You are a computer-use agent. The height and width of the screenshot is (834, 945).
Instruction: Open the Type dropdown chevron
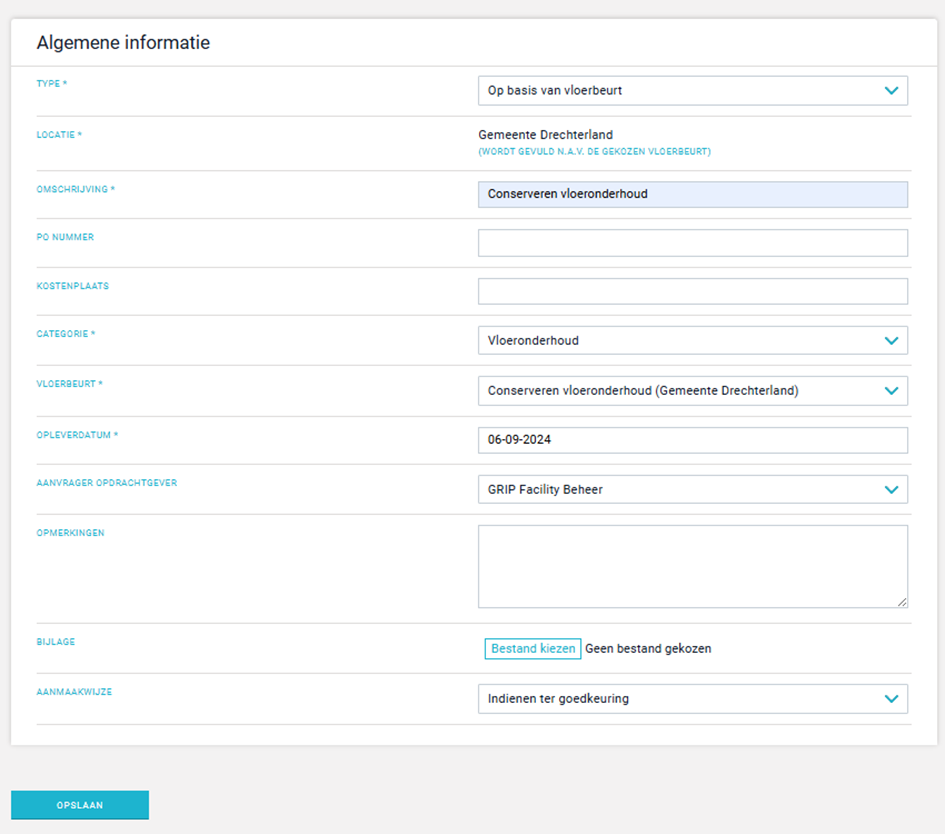pyautogui.click(x=891, y=90)
